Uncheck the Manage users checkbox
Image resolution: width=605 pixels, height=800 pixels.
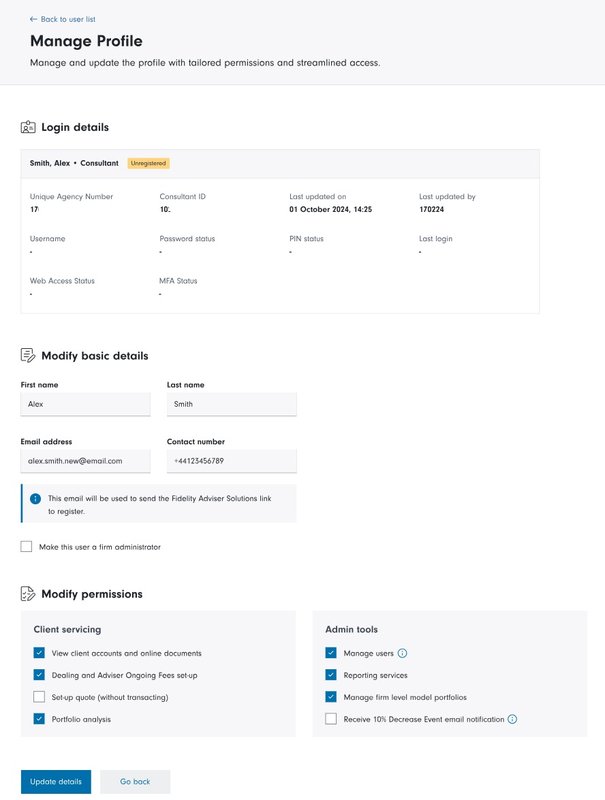click(x=331, y=653)
